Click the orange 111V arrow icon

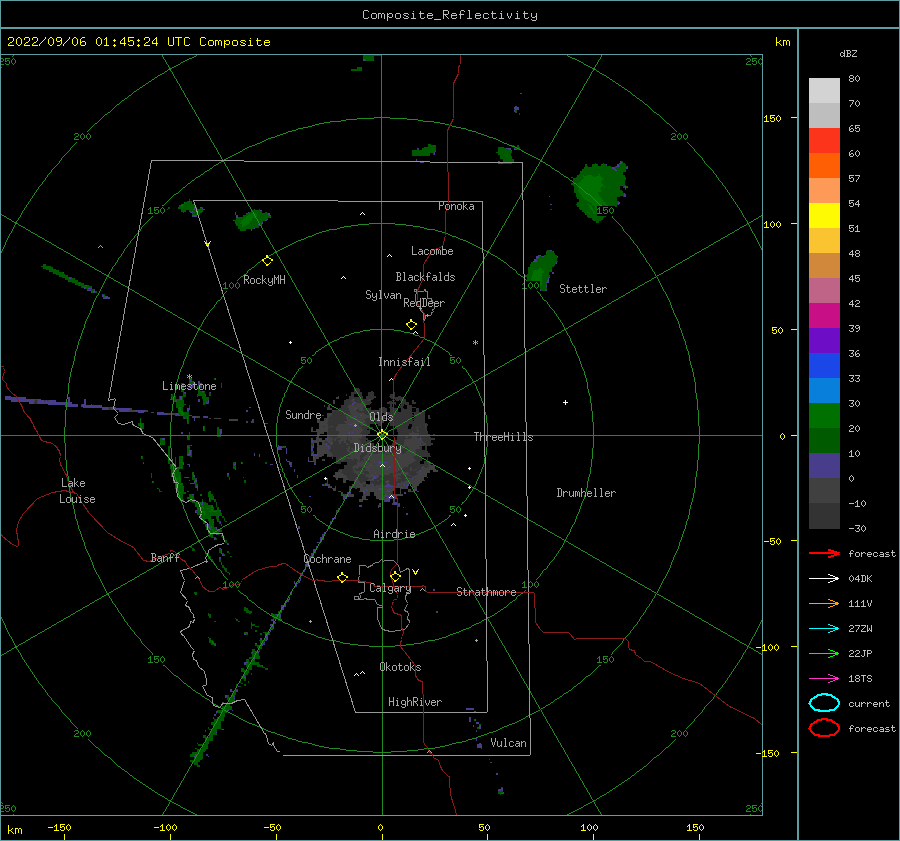click(824, 603)
